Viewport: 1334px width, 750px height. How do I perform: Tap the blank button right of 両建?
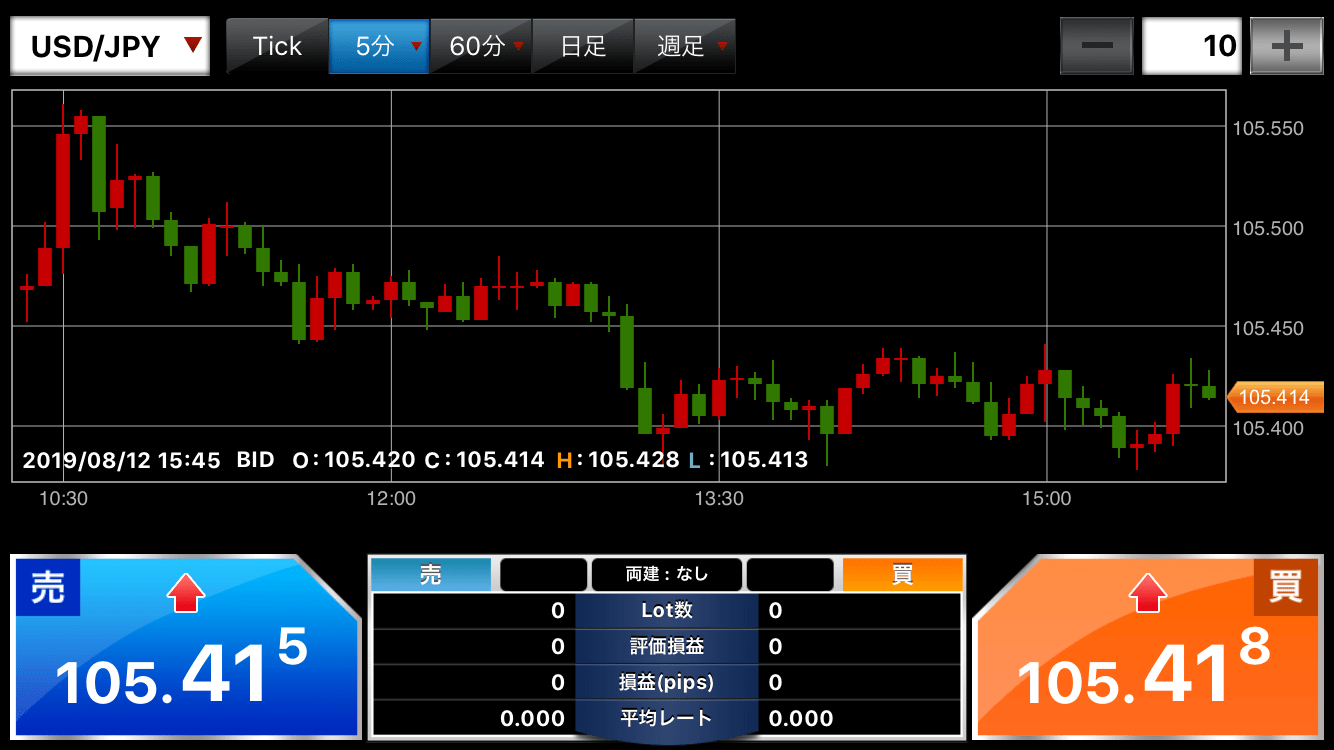coord(790,574)
